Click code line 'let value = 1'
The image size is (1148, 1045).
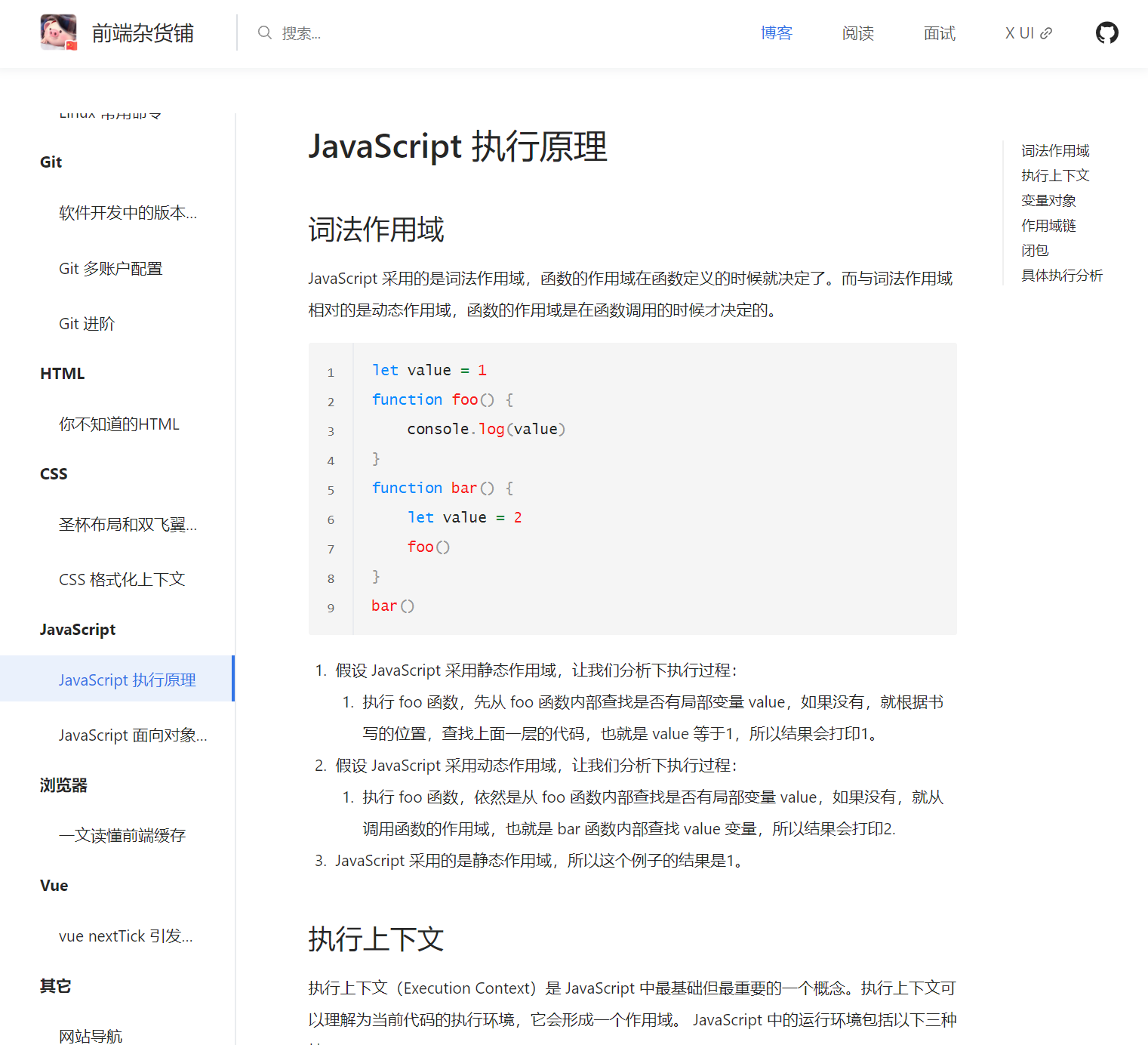(429, 370)
